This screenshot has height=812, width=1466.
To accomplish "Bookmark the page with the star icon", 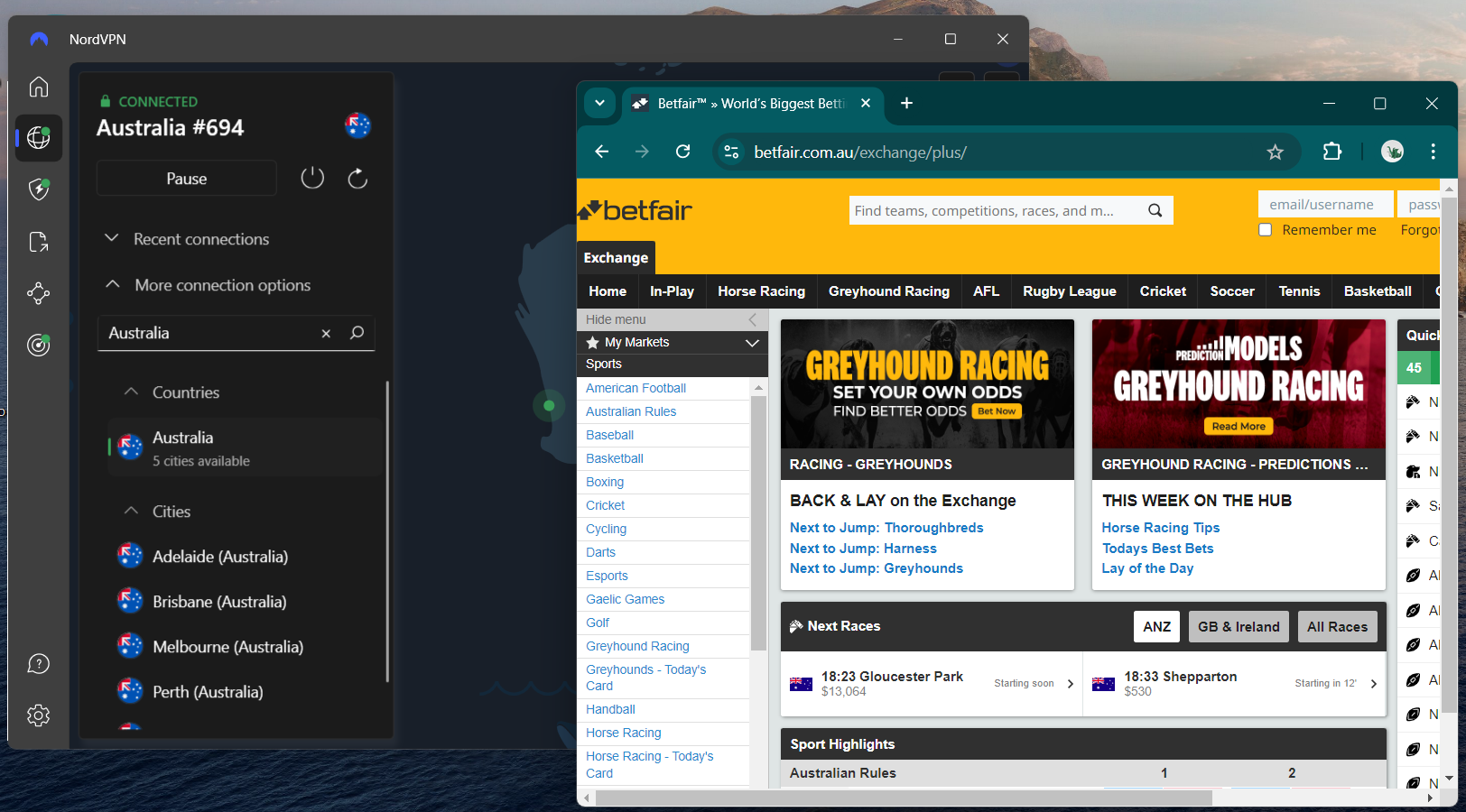I will click(x=1276, y=152).
